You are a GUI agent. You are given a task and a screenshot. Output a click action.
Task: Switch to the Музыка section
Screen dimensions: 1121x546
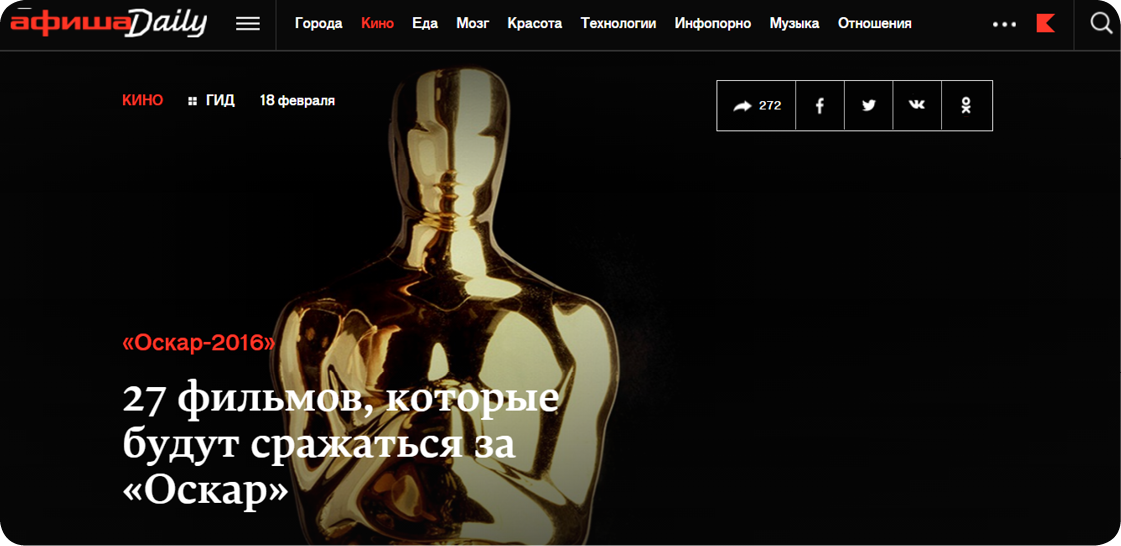794,23
